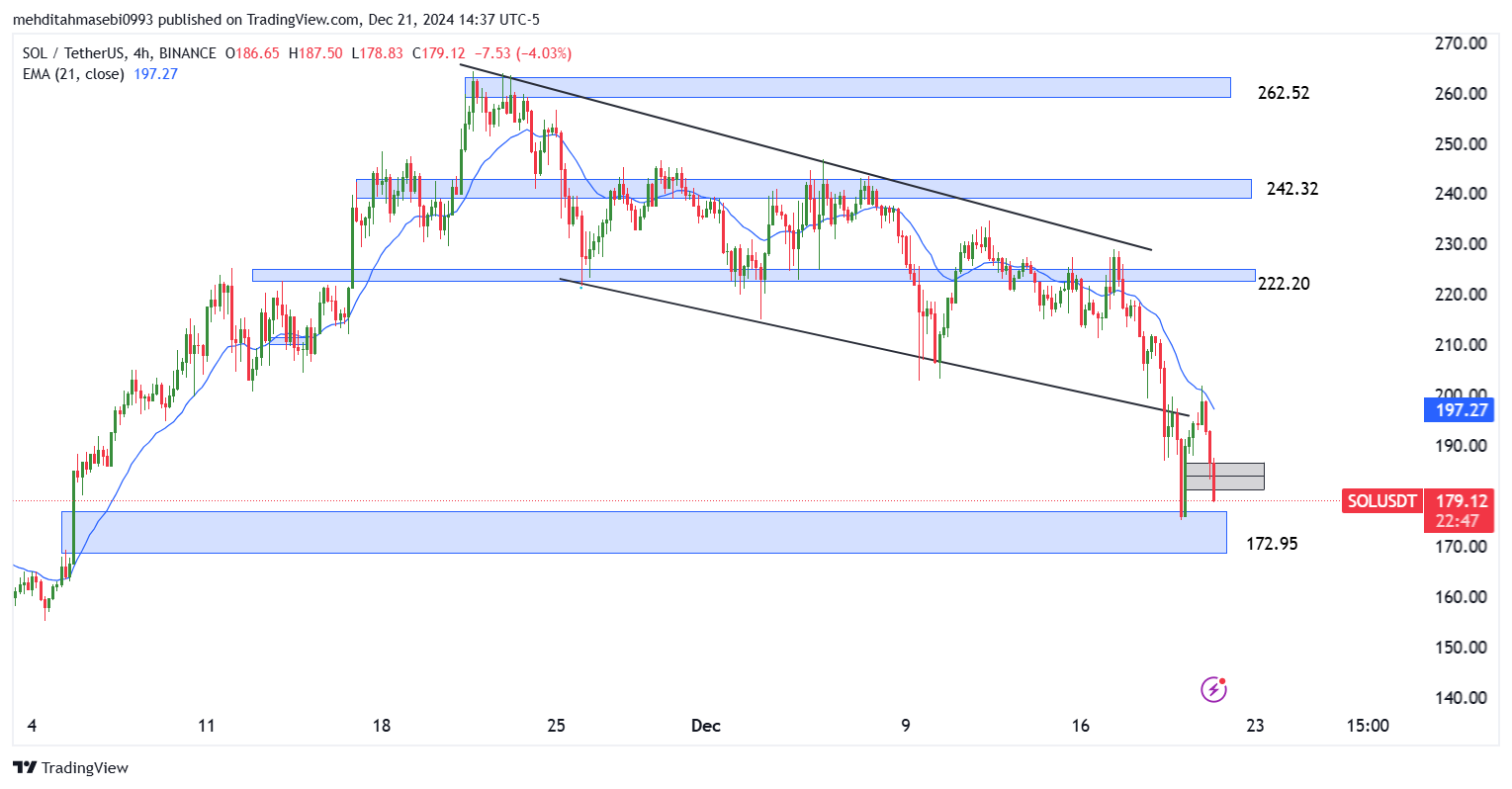Click the 140.00 price axis label
The width and height of the screenshot is (1512, 789).
(x=1461, y=698)
